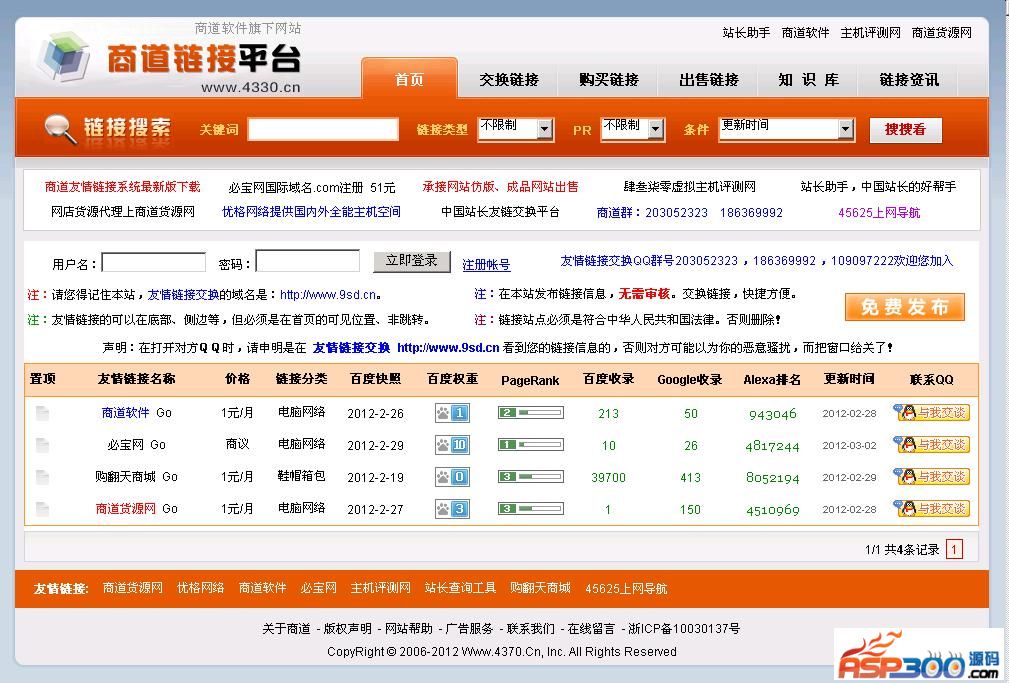1009x683 pixels.
Task: Open 商道友情链接系统最新版下载 link
Action: pos(122,187)
